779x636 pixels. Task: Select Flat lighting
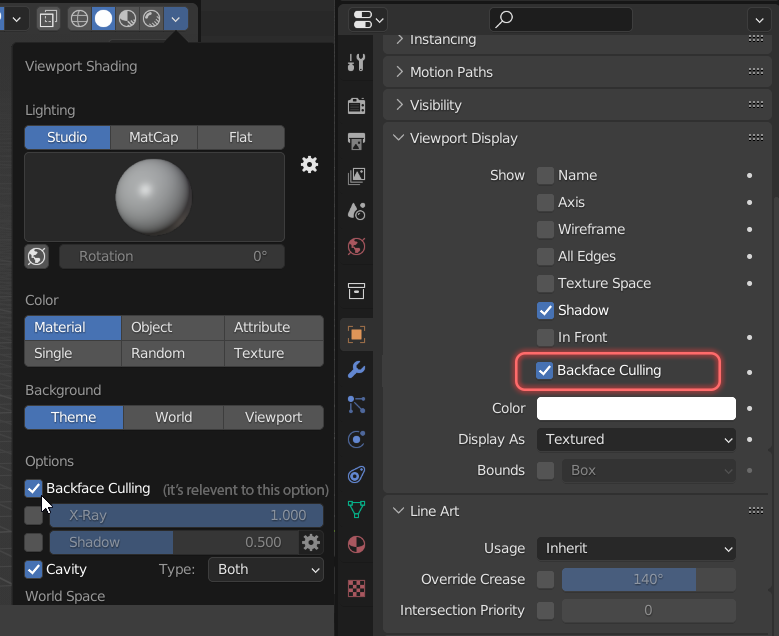[x=241, y=137]
